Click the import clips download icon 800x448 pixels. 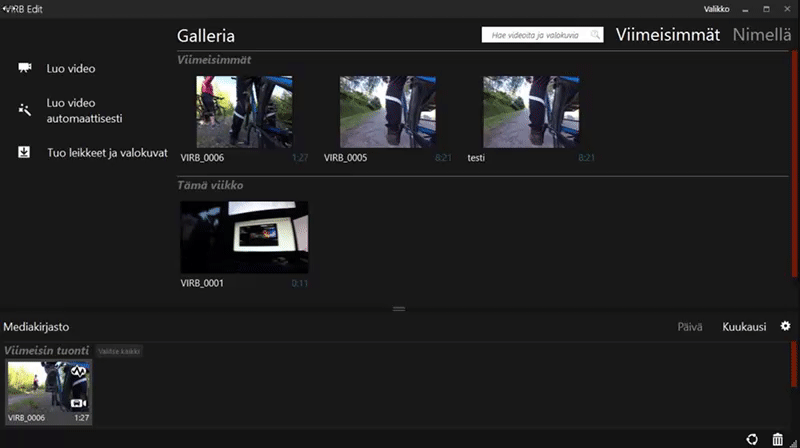tap(24, 152)
